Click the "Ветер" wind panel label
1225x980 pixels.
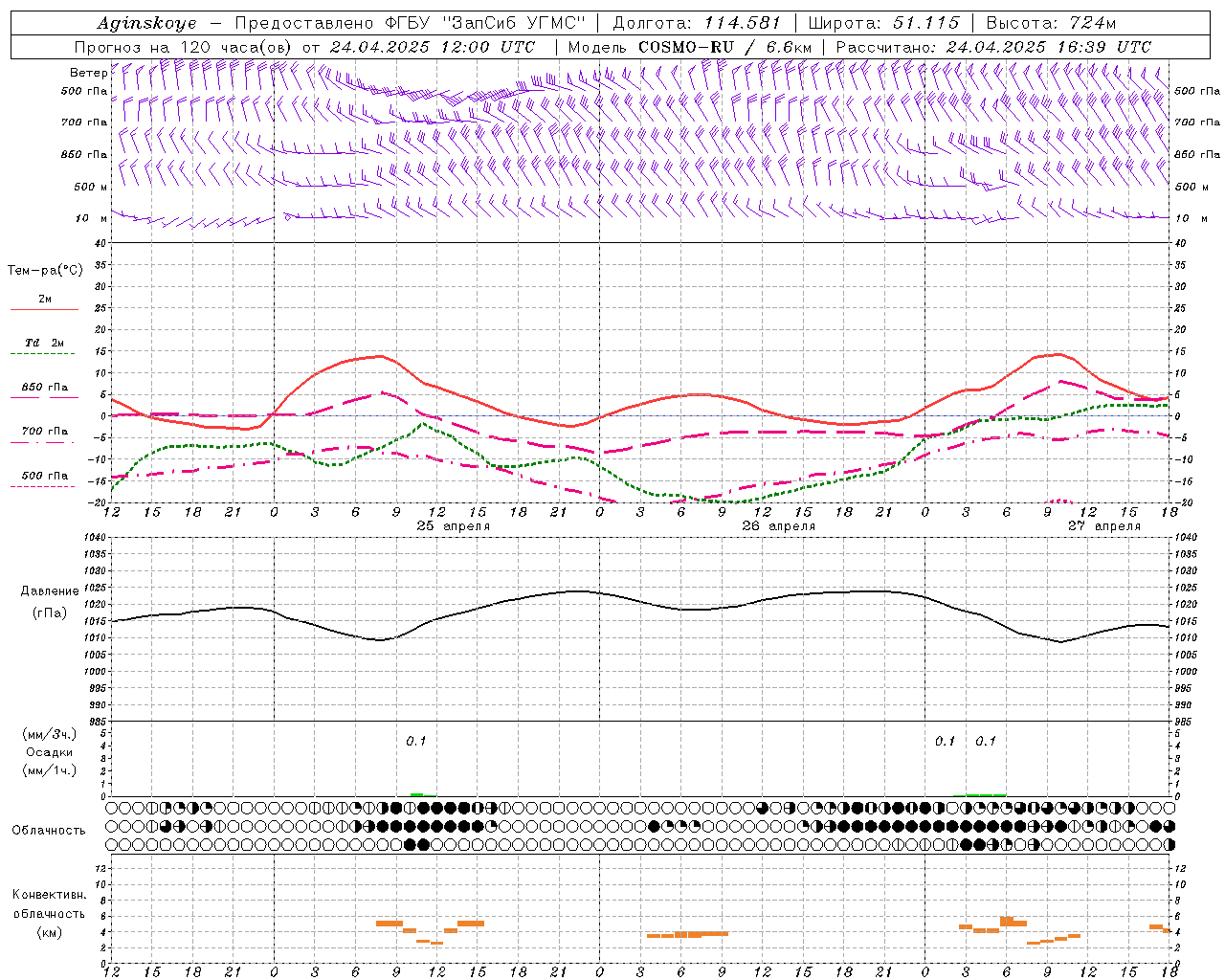pyautogui.click(x=88, y=73)
